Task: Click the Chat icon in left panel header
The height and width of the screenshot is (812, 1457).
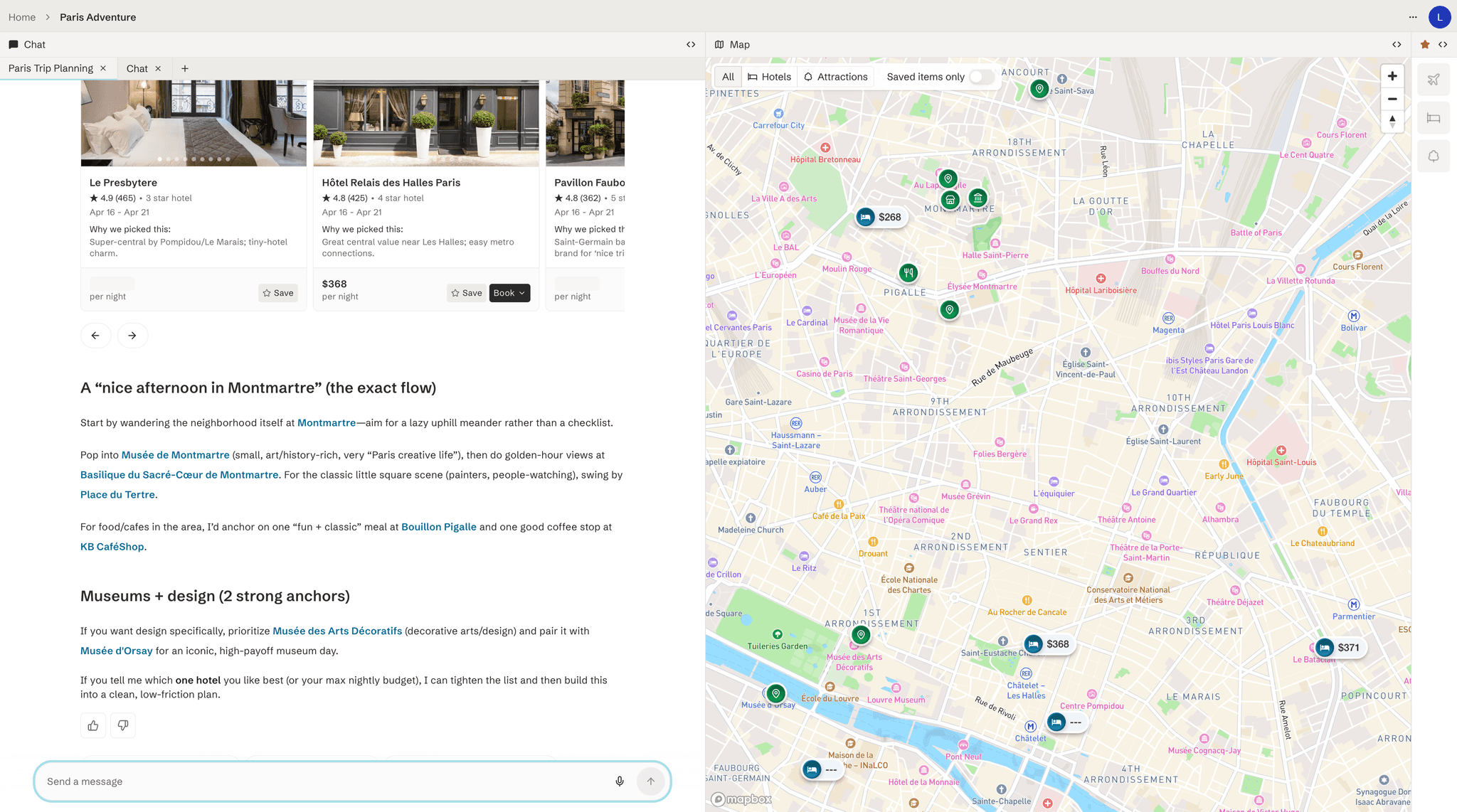Action: tap(13, 44)
